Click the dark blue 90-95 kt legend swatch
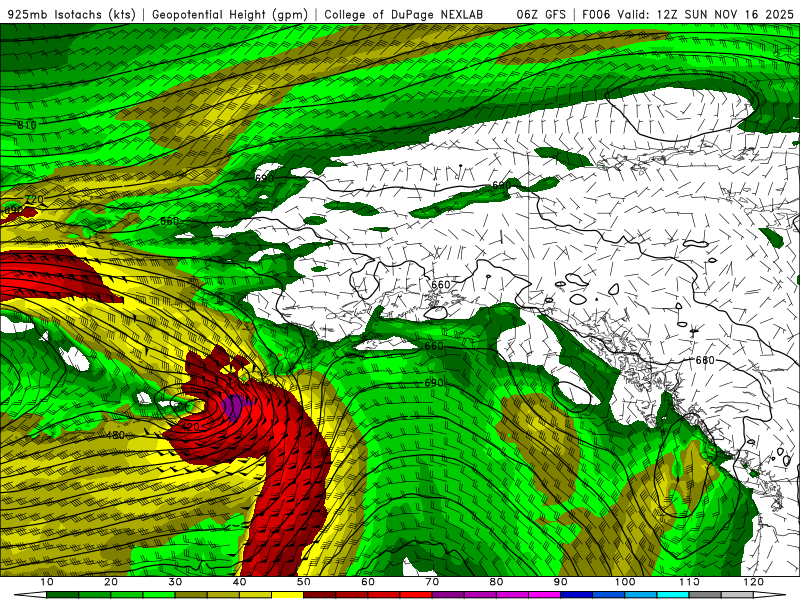 pyautogui.click(x=577, y=595)
